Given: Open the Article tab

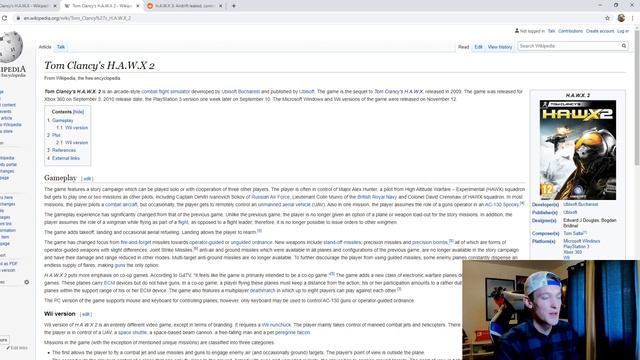Looking at the screenshot, I should tap(45, 47).
